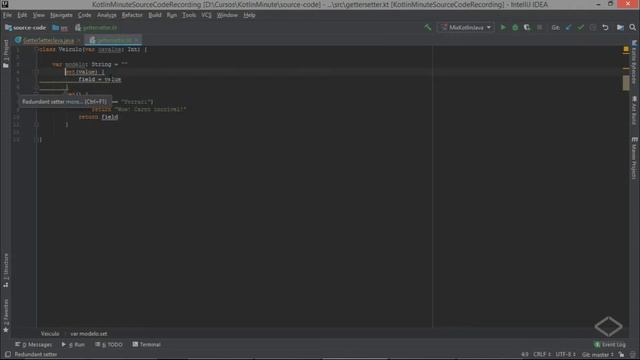This screenshot has height=360, width=640.
Task: Click on the 'field = value' code line
Action: pyautogui.click(x=100, y=80)
